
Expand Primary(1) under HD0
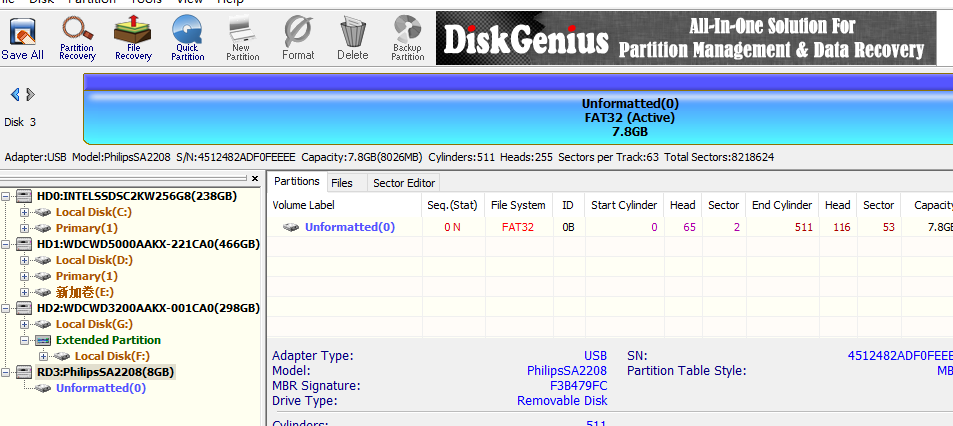24,228
